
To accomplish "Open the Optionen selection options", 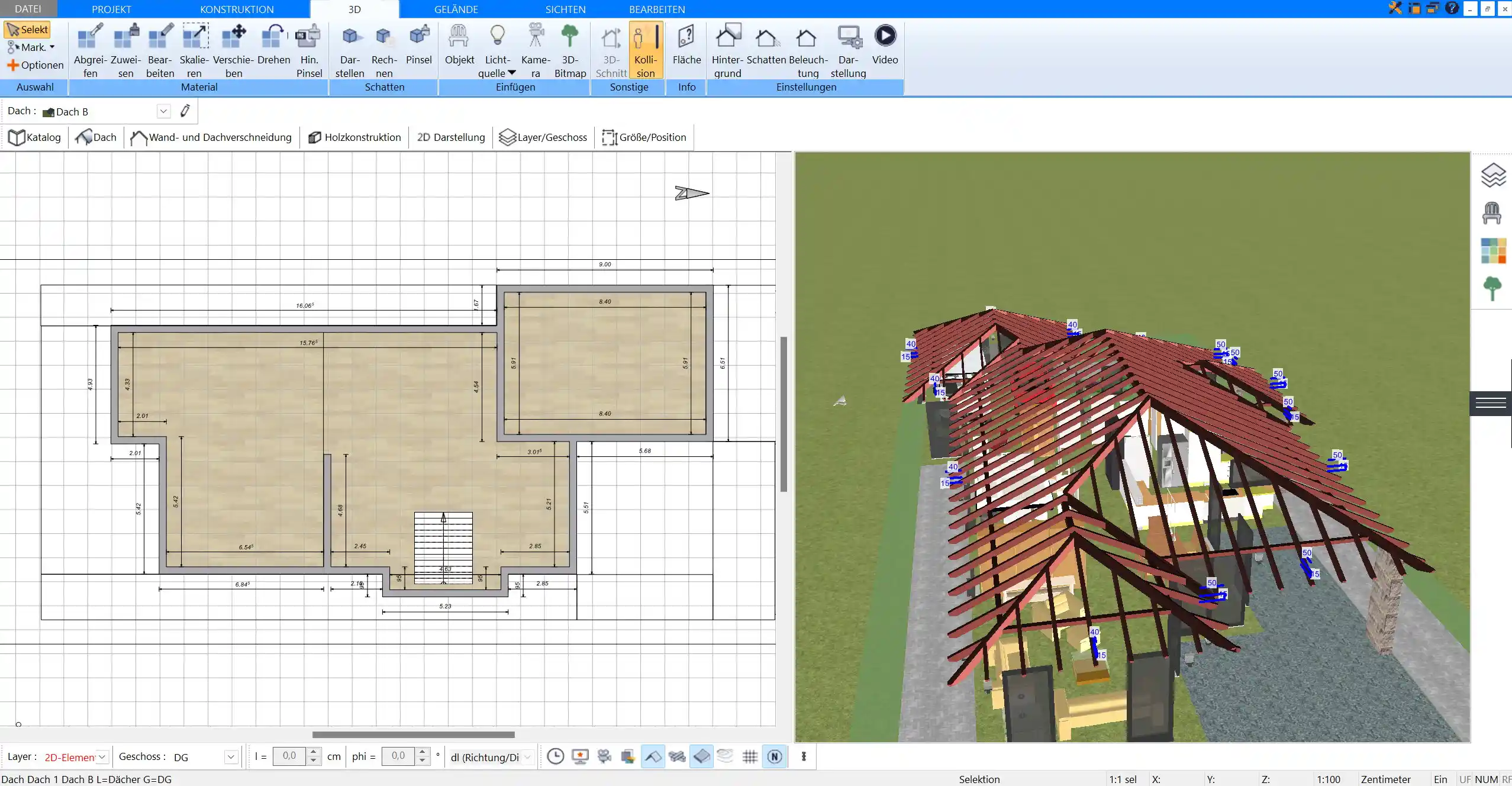I will tap(35, 65).
